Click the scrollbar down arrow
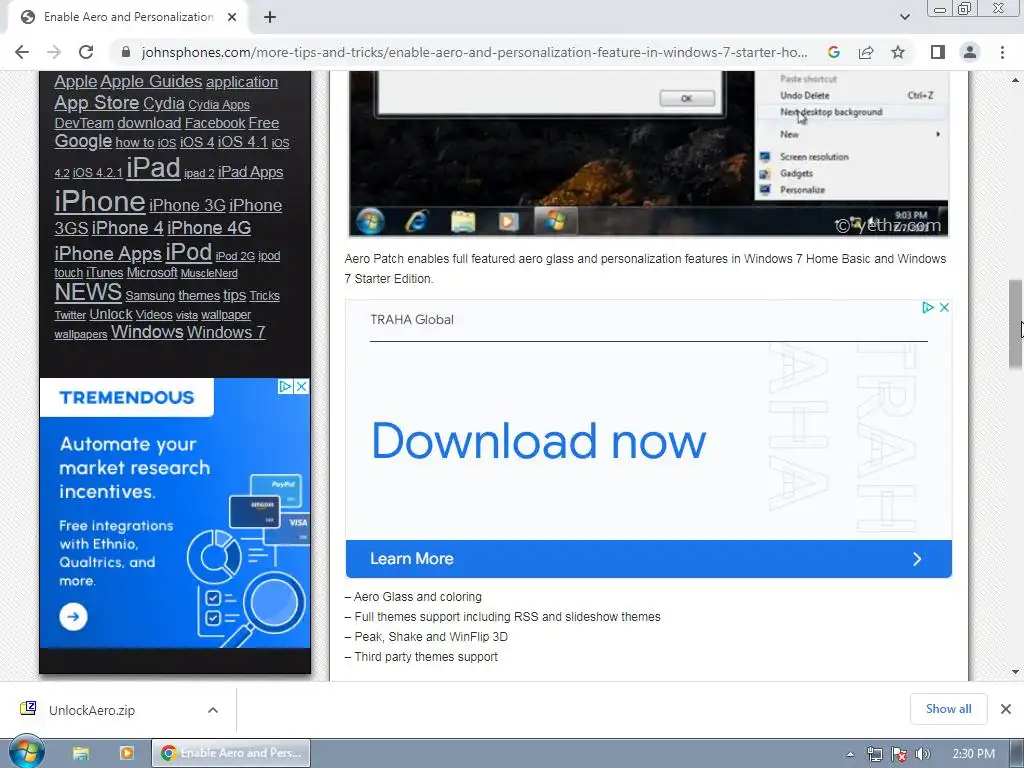The width and height of the screenshot is (1024, 768). 1015,672
